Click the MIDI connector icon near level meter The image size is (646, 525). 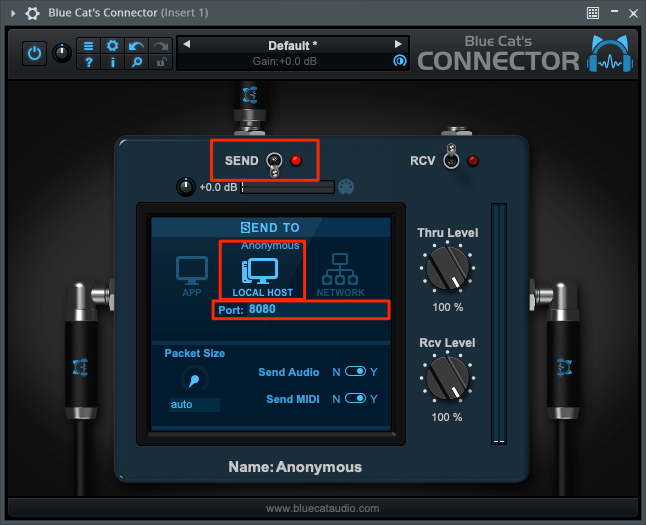[x=346, y=187]
